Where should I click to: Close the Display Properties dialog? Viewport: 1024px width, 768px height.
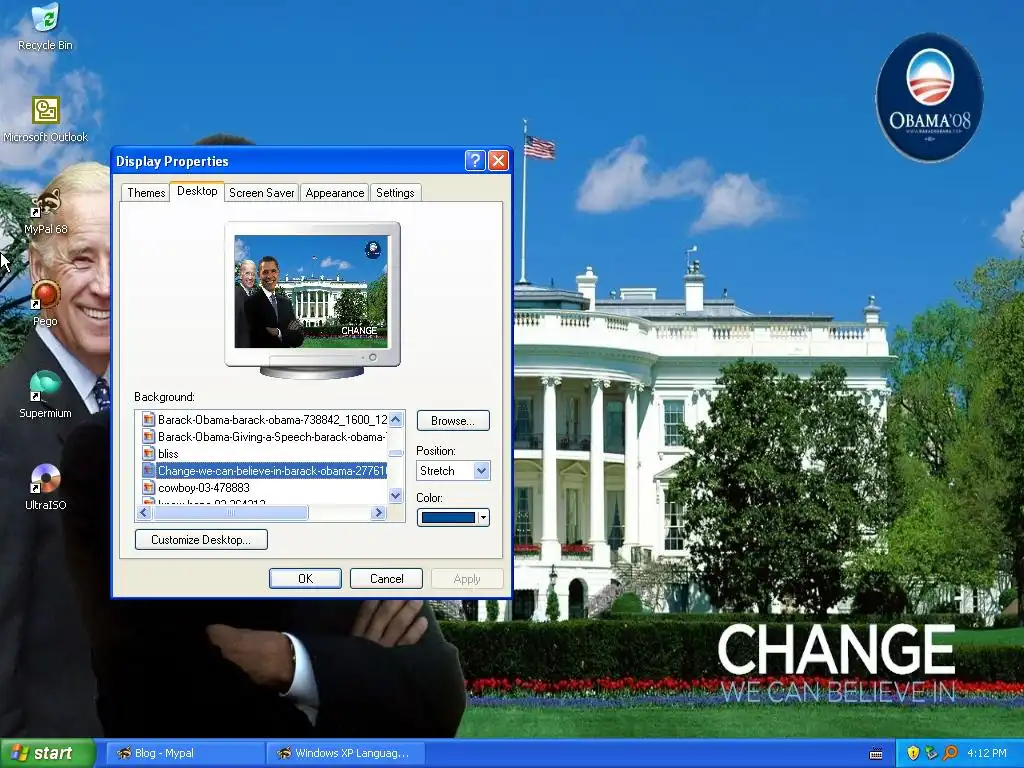(x=498, y=161)
